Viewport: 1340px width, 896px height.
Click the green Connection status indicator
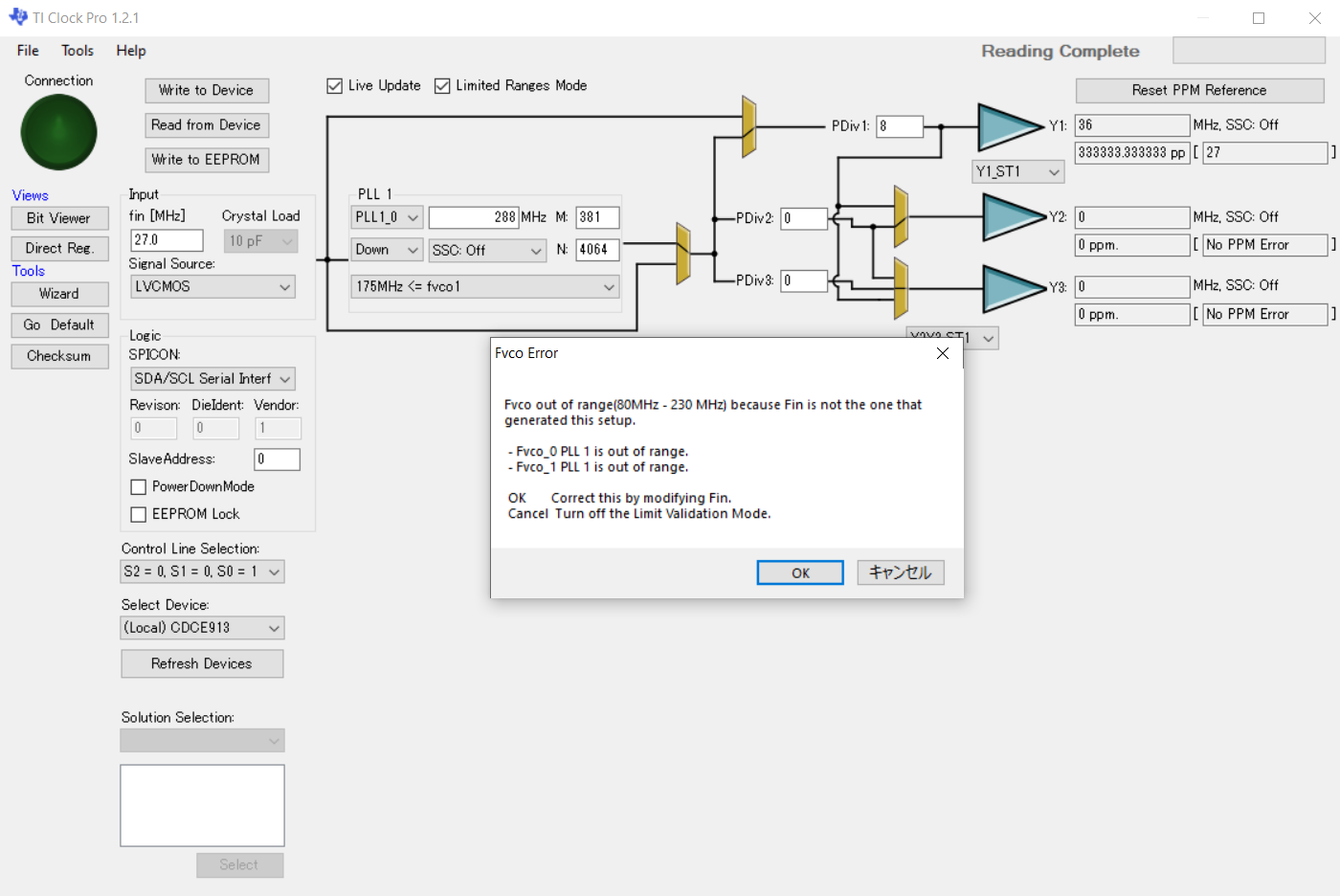tap(59, 132)
